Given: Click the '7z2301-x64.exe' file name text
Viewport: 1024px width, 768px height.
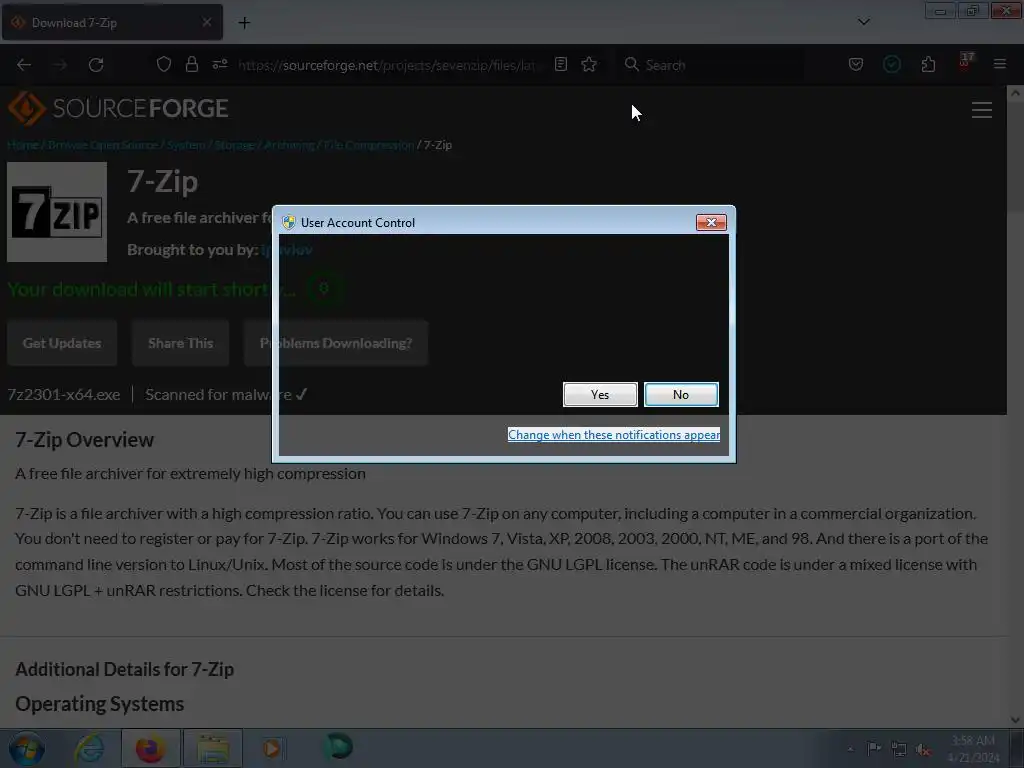Looking at the screenshot, I should click(64, 394).
